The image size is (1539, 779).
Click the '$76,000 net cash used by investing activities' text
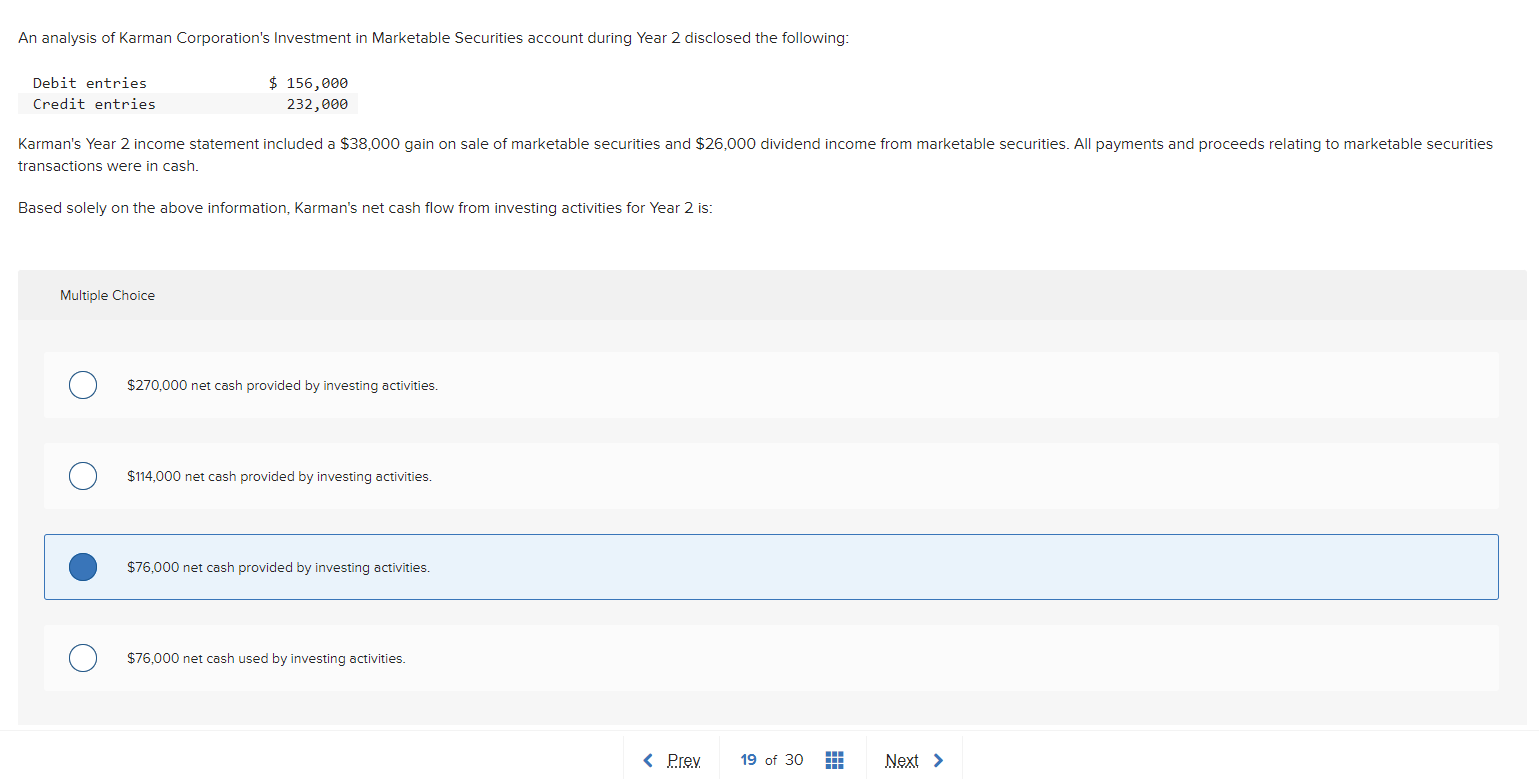tap(266, 658)
